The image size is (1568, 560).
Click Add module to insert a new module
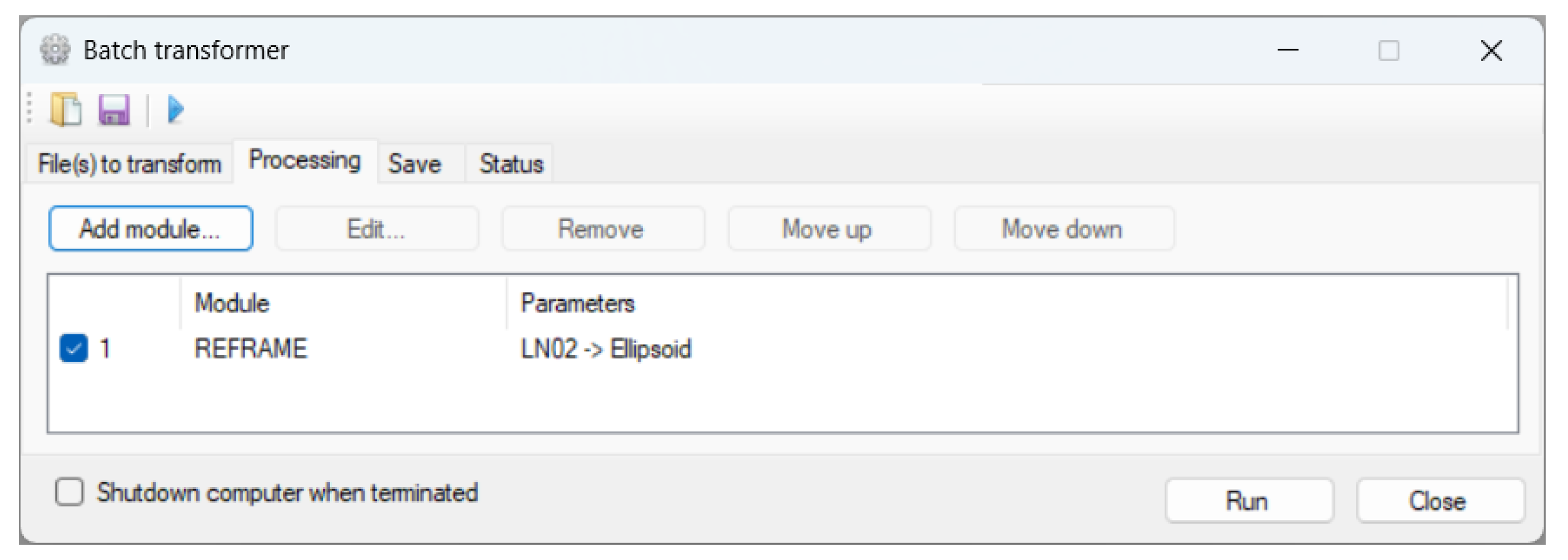click(150, 229)
